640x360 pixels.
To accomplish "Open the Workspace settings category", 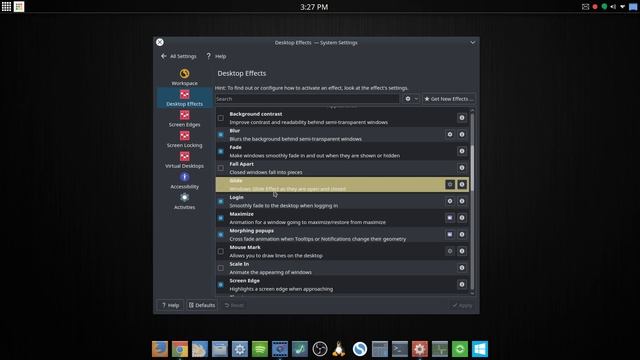I will [x=184, y=77].
